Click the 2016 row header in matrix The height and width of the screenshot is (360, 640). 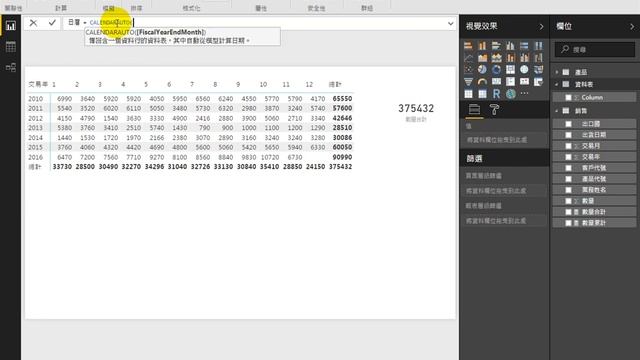tap(36, 157)
